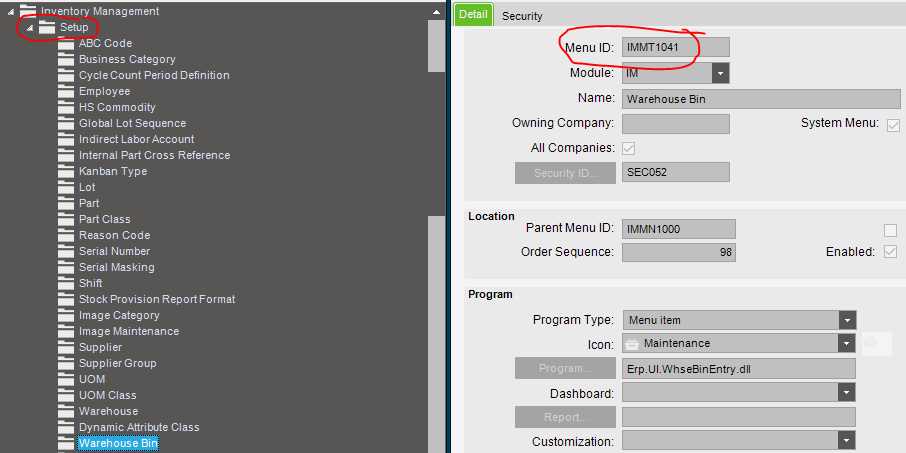Click the Report... button
906x453 pixels.
click(x=566, y=417)
